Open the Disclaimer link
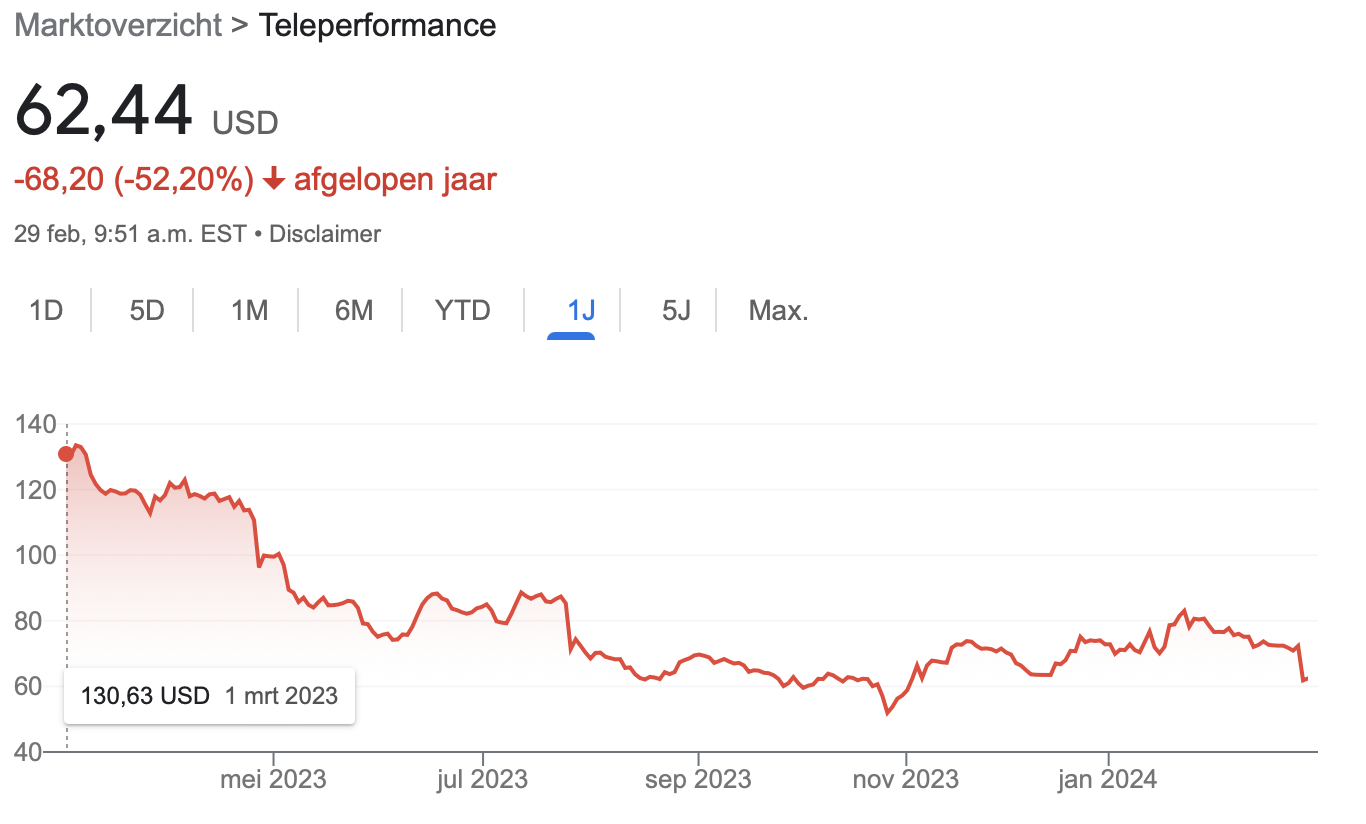1366x824 pixels. coord(325,234)
